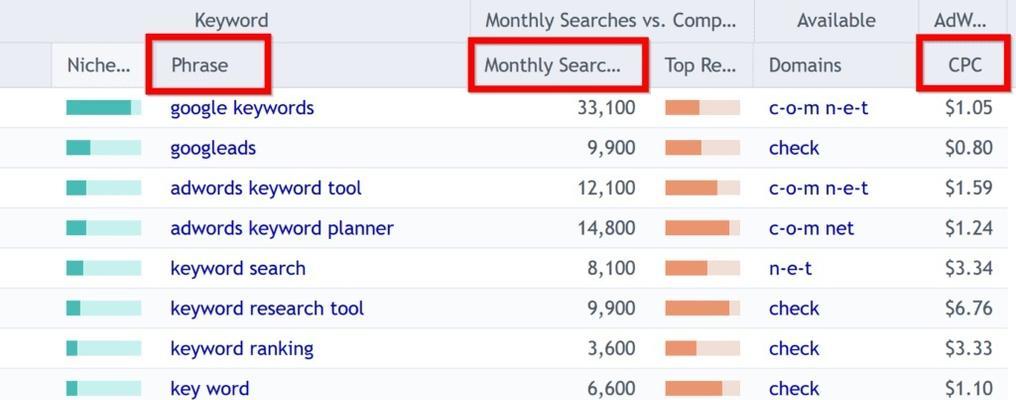Image resolution: width=1016 pixels, height=400 pixels.
Task: Click competition bar for adwords keyword planner
Action: 702,228
